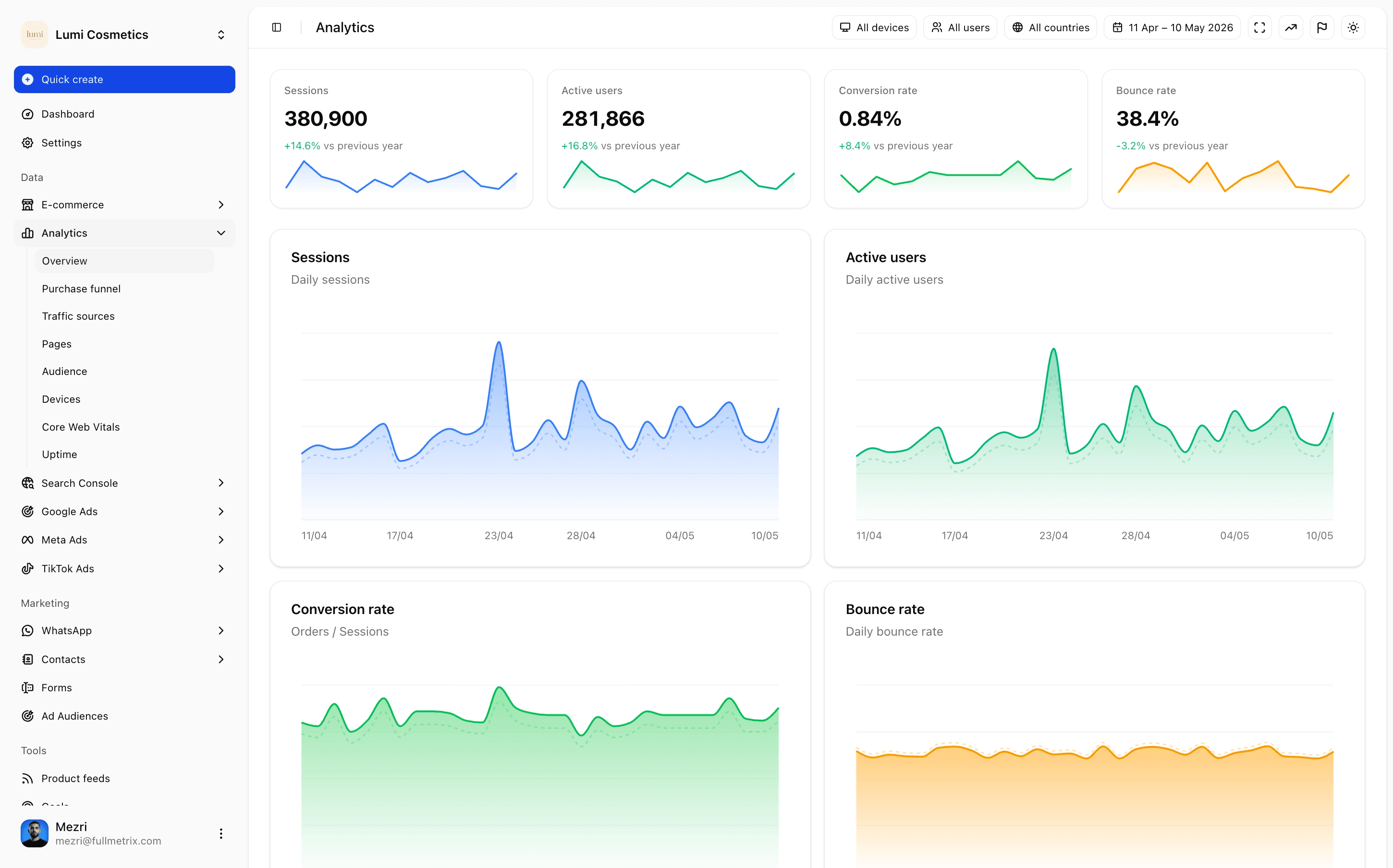The width and height of the screenshot is (1393, 868).
Task: Open the All countries filter
Action: pos(1050,27)
